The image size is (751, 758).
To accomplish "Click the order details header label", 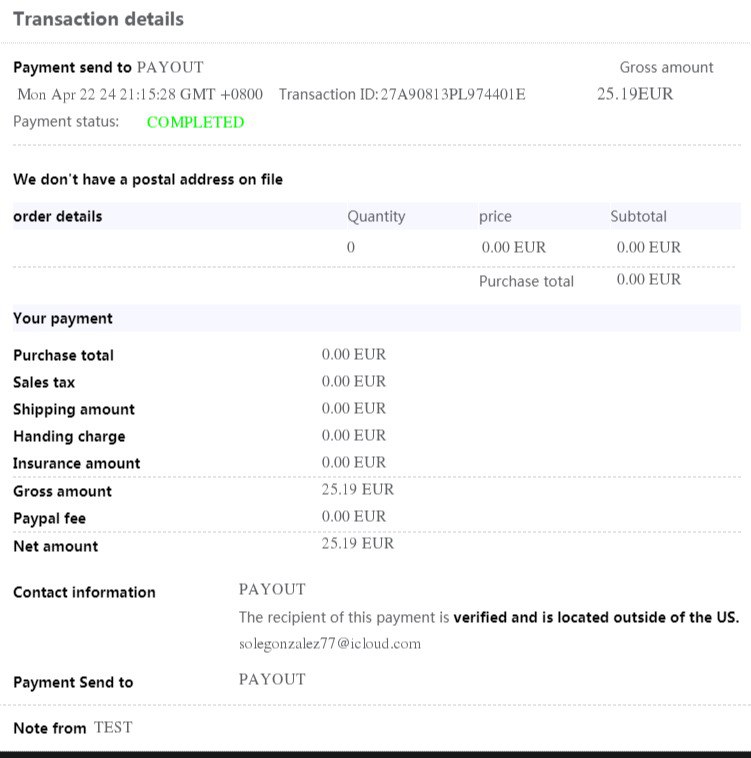I will 57,216.
